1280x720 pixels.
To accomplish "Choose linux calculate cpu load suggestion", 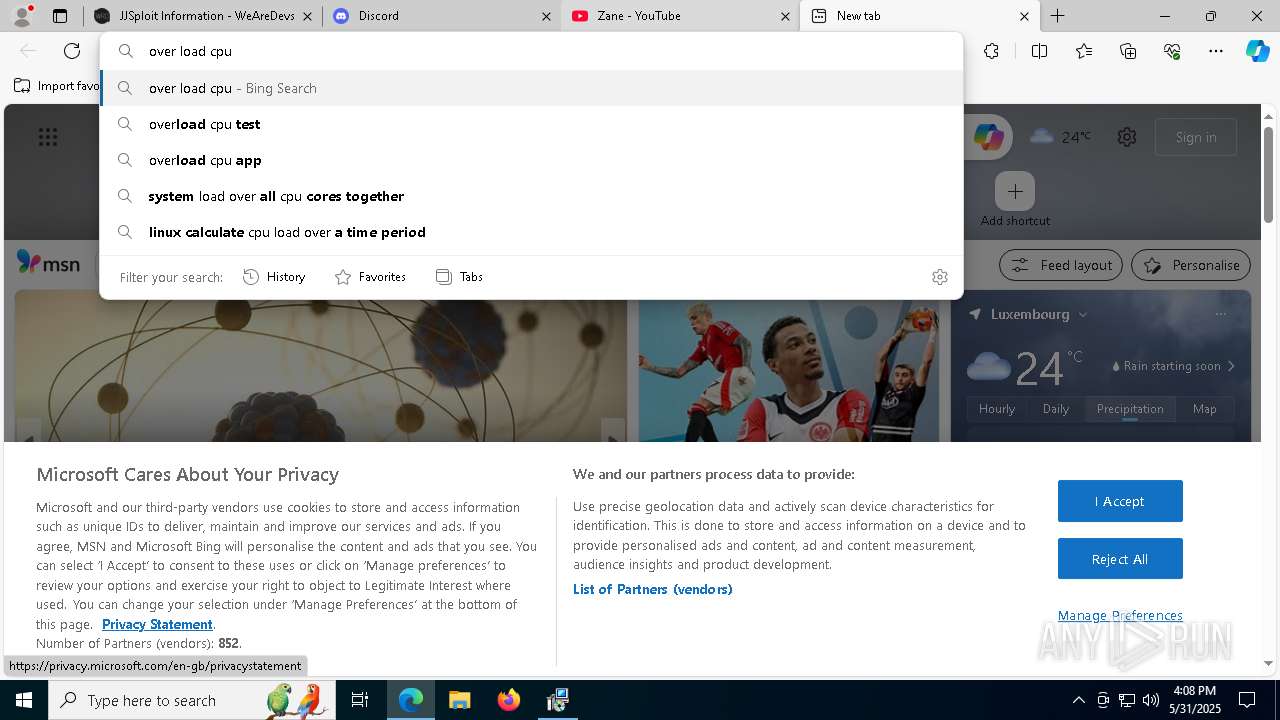I will (531, 232).
